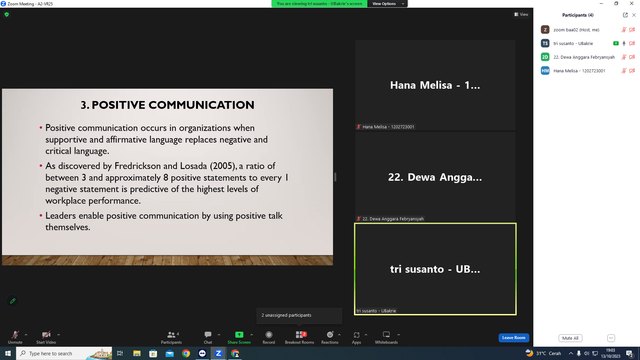
Task: Open video options arrow beside Start Video
Action: pos(58,335)
